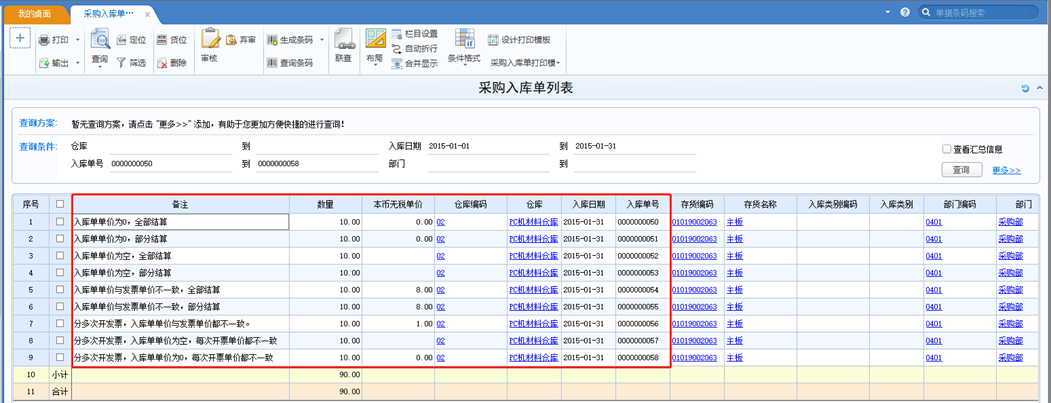Image resolution: width=1051 pixels, height=403 pixels.
Task: Click the refresh icon beside list title
Action: click(1026, 89)
